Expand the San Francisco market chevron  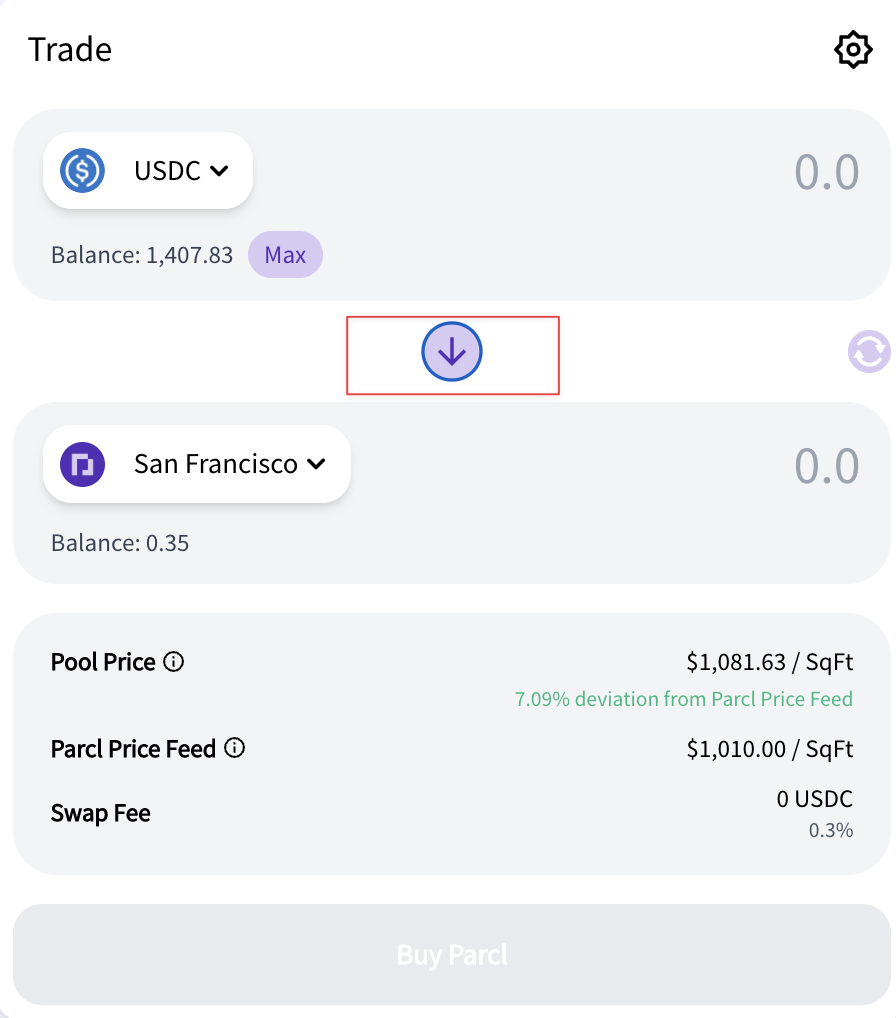(x=317, y=464)
